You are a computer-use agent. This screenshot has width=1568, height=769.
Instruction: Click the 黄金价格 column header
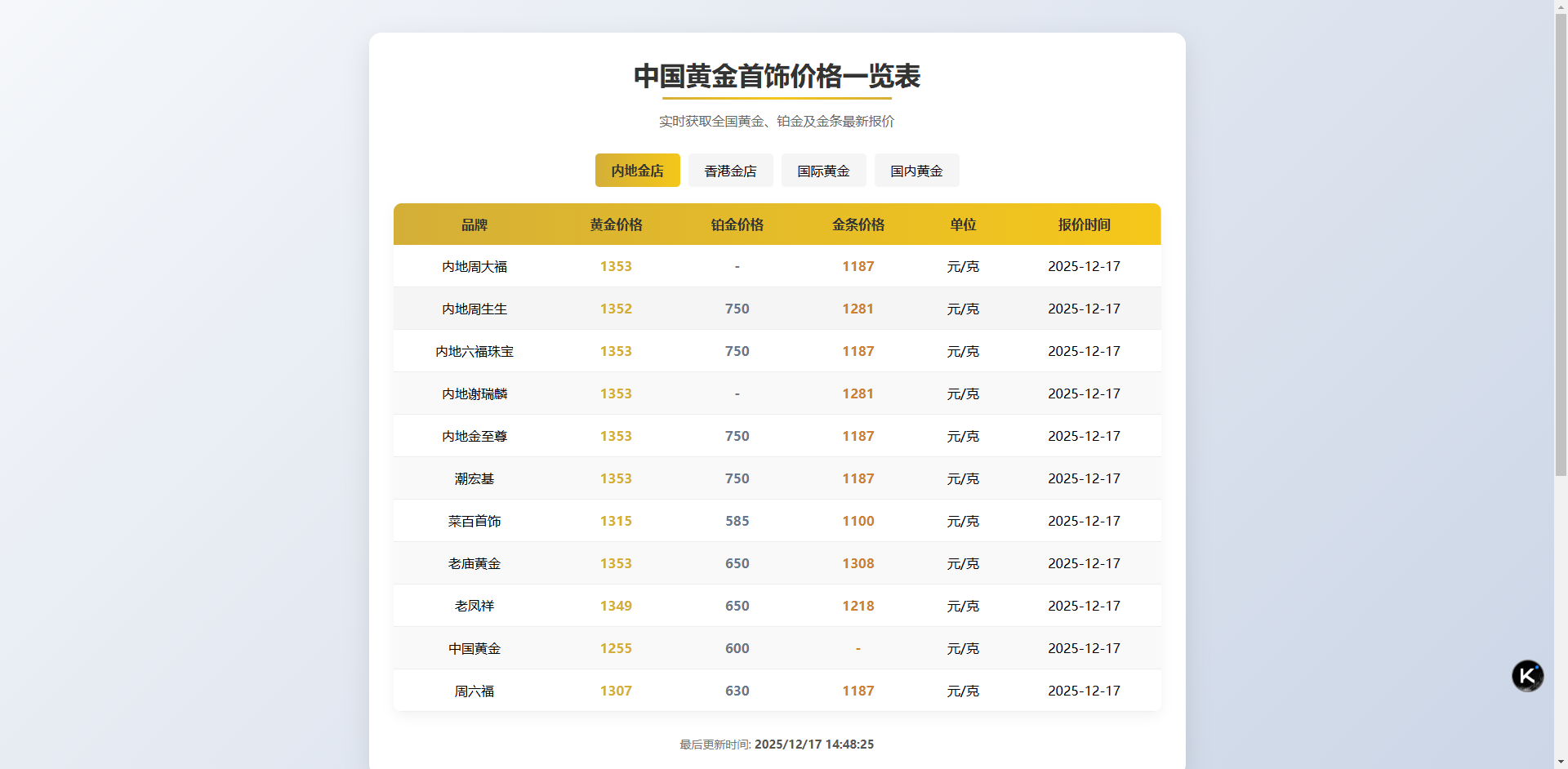pyautogui.click(x=616, y=224)
